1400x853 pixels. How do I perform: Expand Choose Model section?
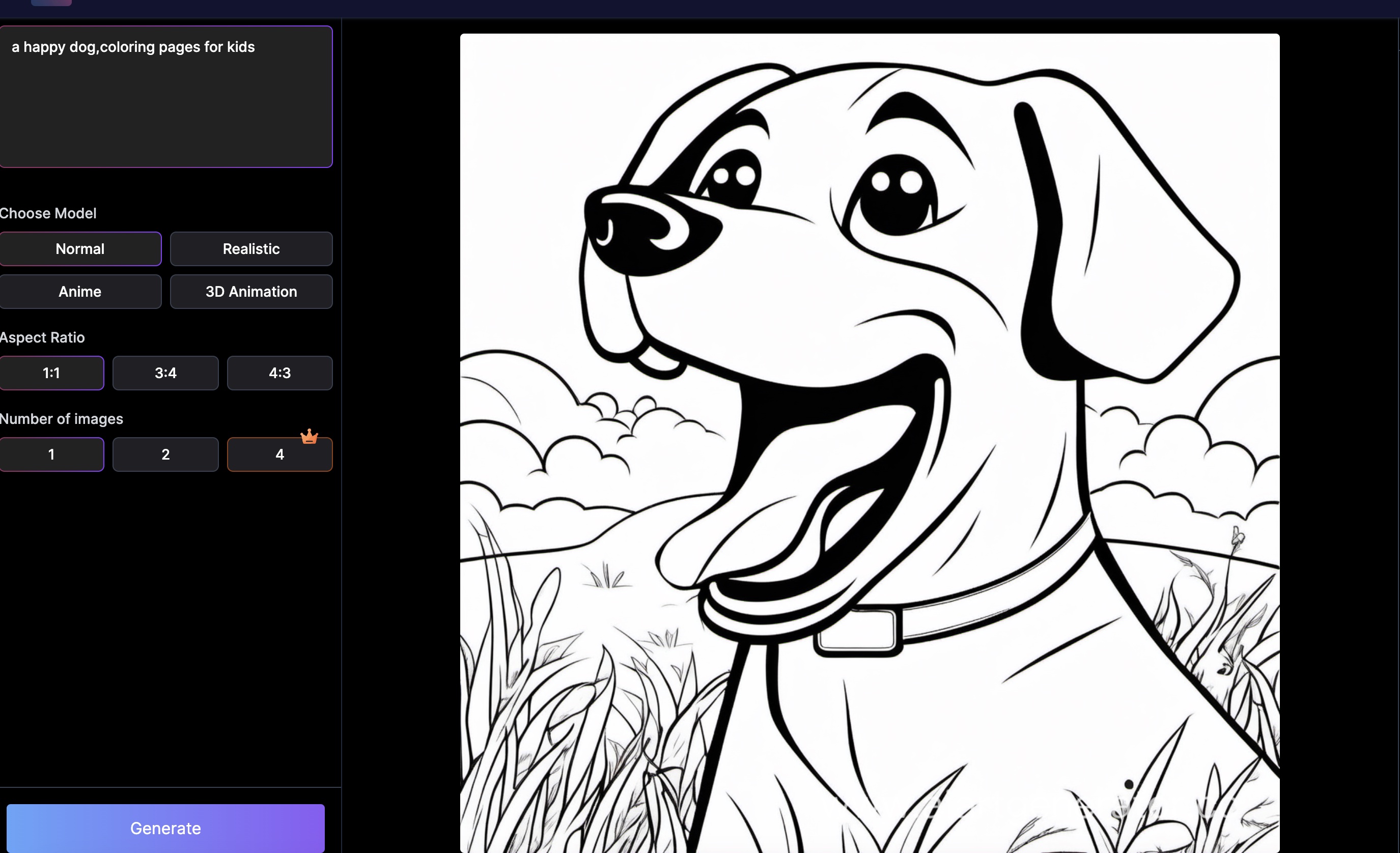click(x=48, y=213)
